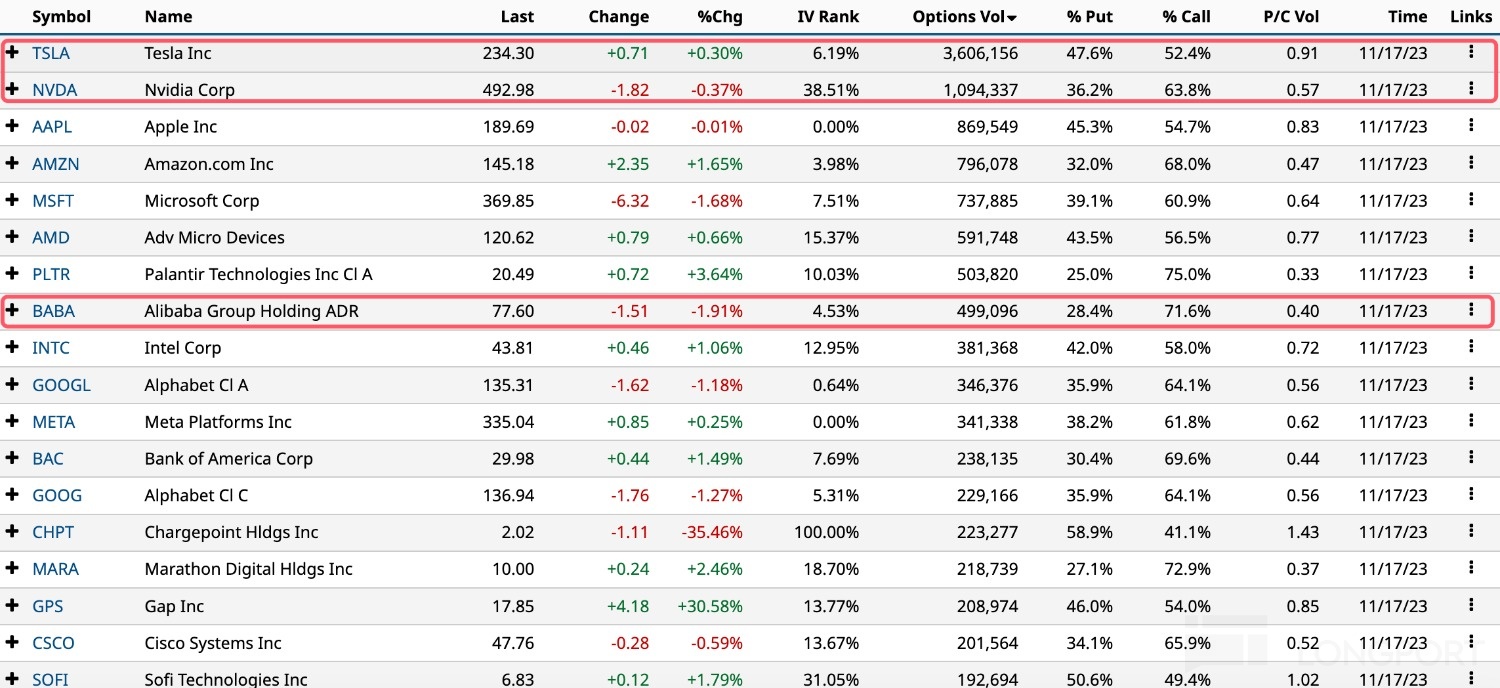
Task: Open the links menu for Bank of America
Action: point(1471,459)
